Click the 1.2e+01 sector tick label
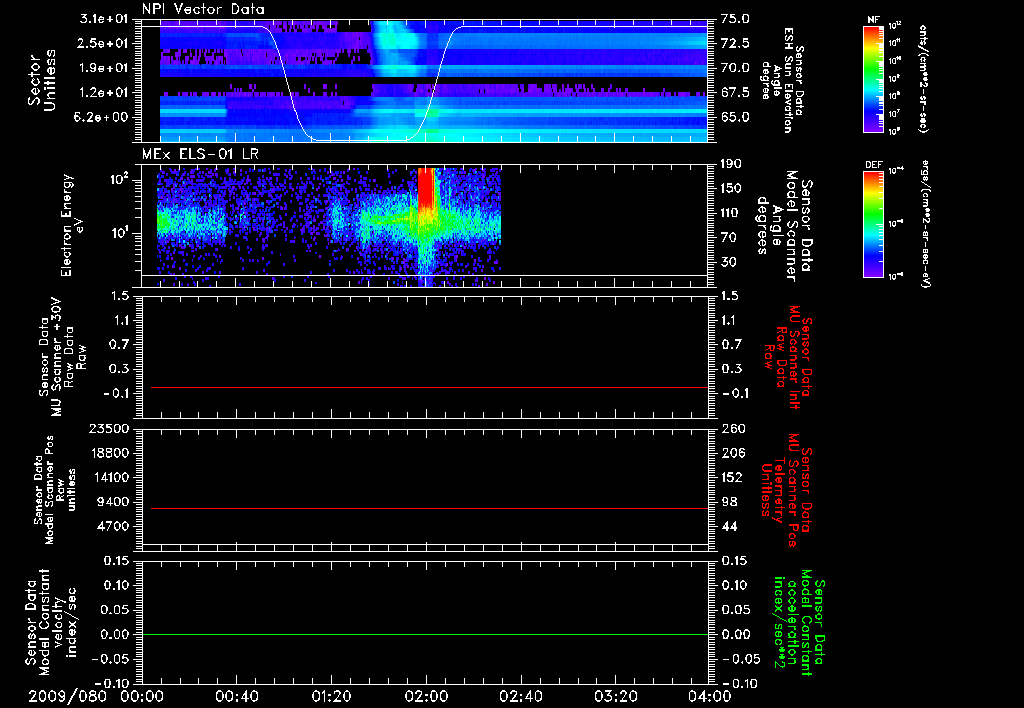The width and height of the screenshot is (1024, 708). (x=104, y=93)
